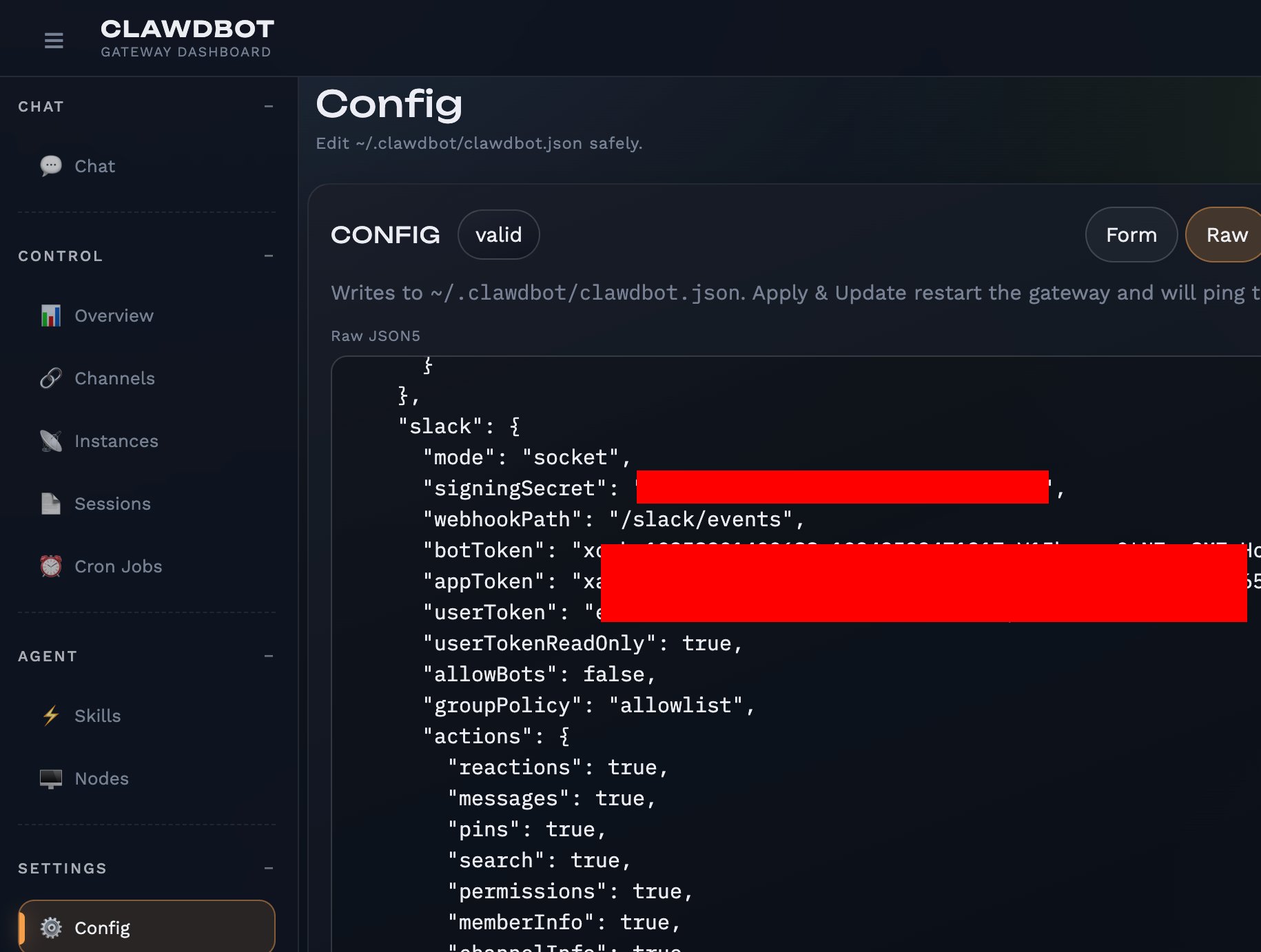Collapse the SETTINGS sidebar section
The height and width of the screenshot is (952, 1261).
pyautogui.click(x=269, y=869)
